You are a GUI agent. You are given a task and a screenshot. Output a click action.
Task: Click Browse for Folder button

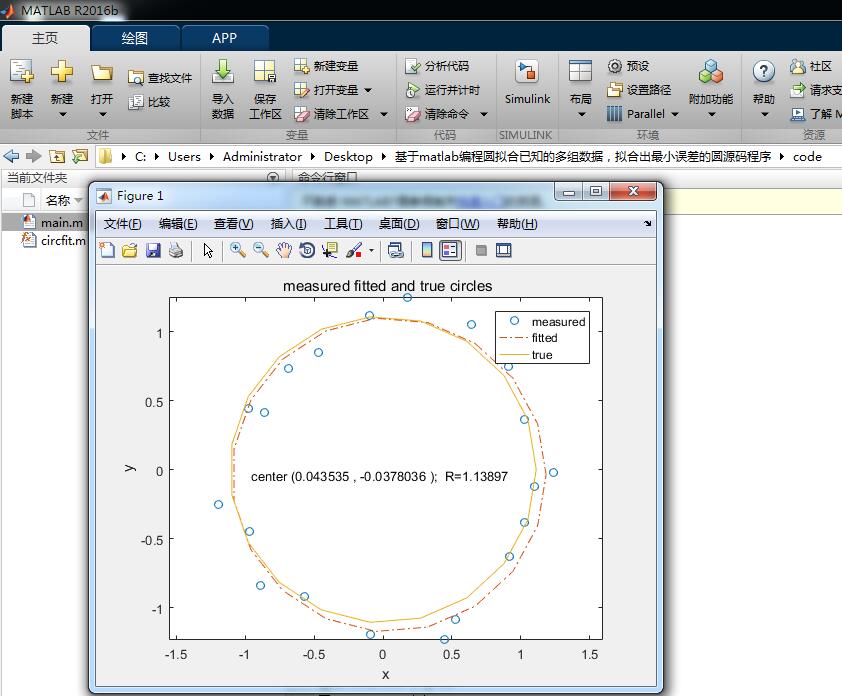[80, 156]
